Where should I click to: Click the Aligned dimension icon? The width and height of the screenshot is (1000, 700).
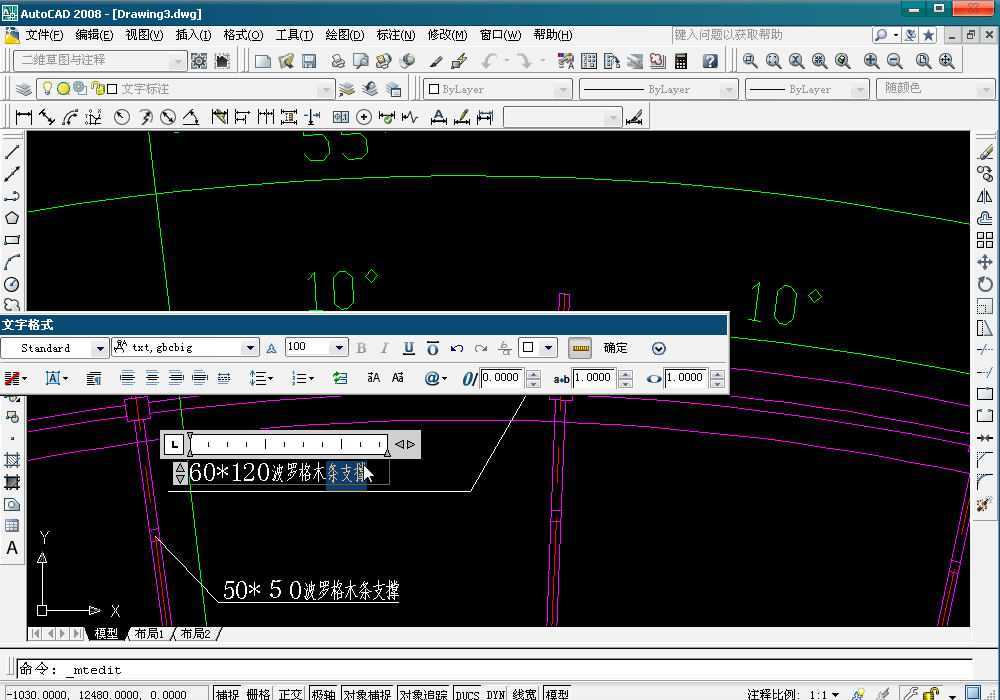(x=47, y=117)
